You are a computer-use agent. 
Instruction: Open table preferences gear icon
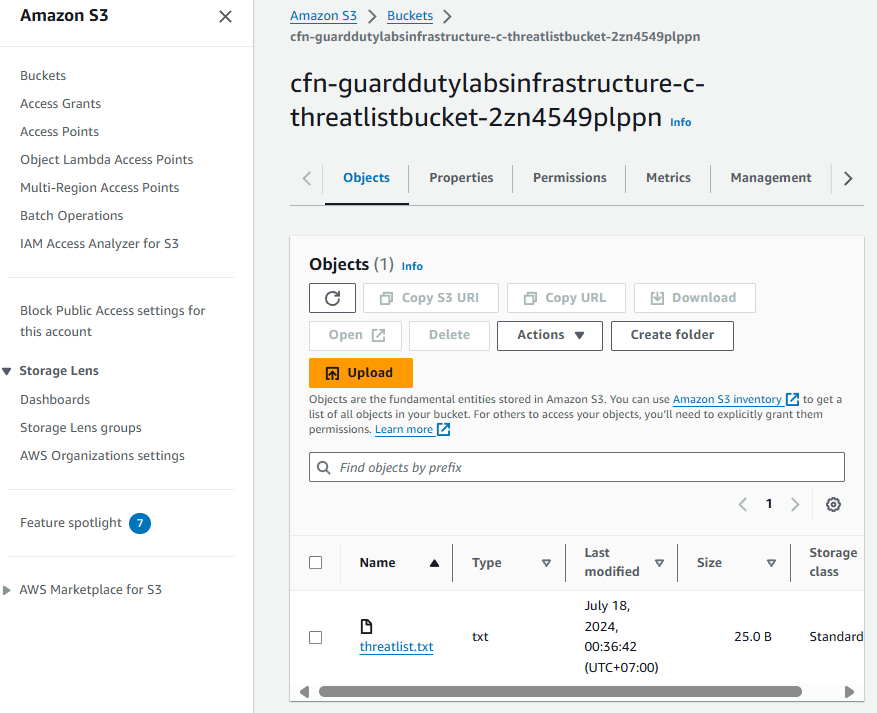(833, 504)
